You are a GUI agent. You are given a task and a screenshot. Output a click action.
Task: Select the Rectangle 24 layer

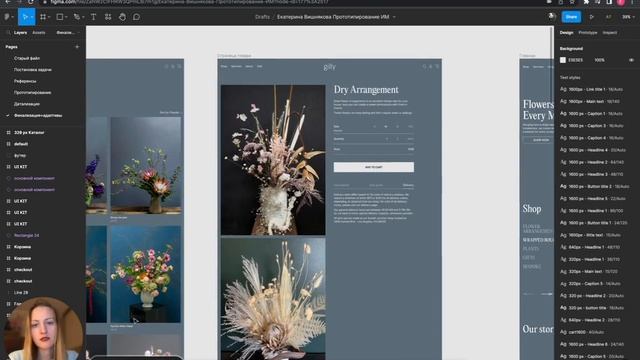click(27, 236)
